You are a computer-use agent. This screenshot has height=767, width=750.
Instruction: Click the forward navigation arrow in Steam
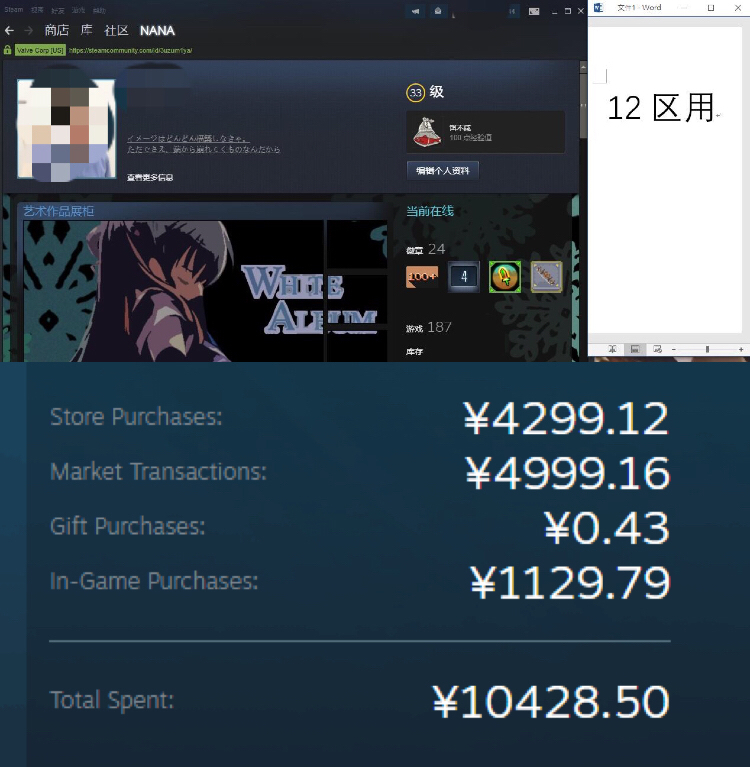[29, 31]
